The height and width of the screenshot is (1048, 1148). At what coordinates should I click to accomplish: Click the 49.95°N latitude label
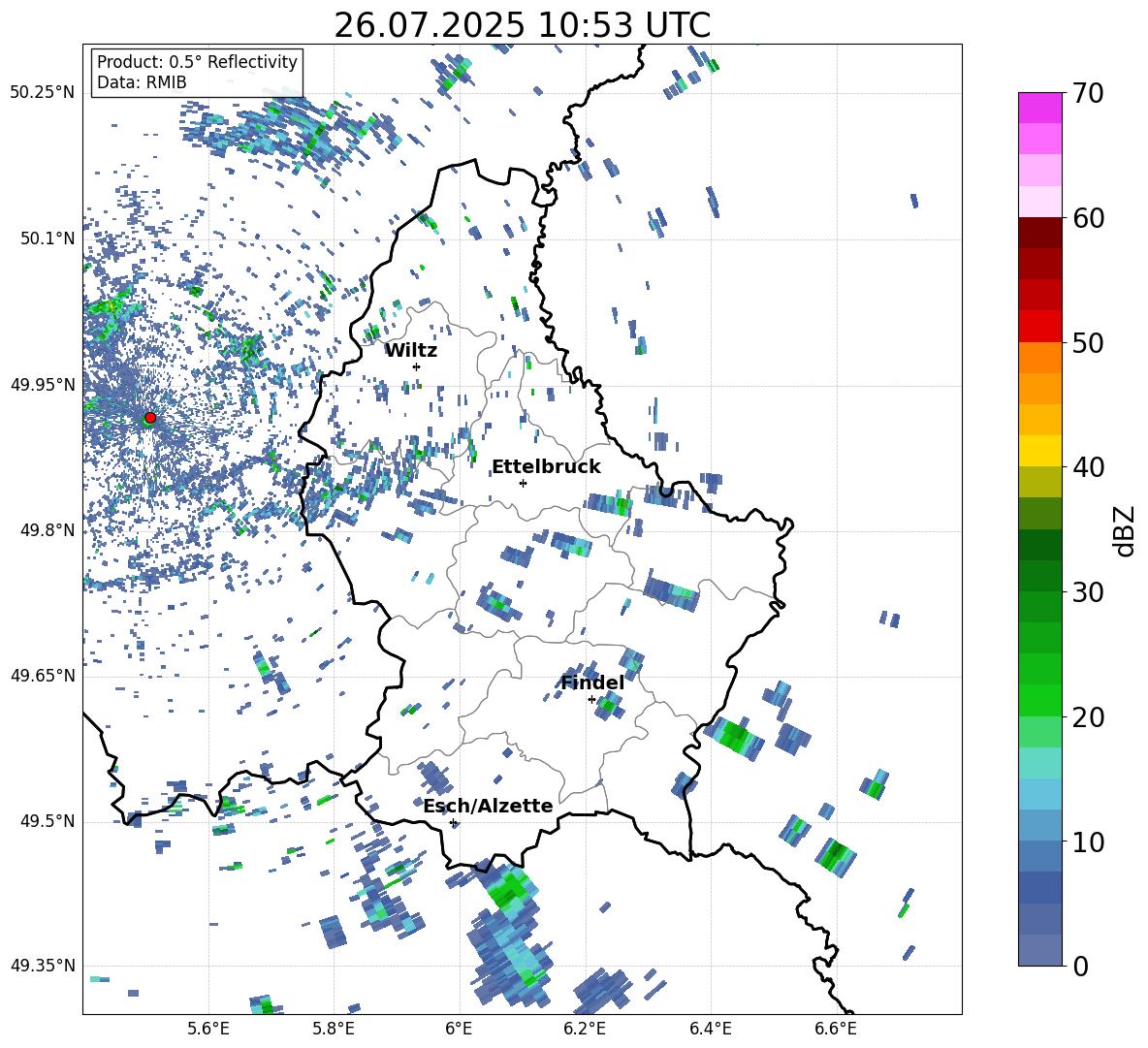43,385
